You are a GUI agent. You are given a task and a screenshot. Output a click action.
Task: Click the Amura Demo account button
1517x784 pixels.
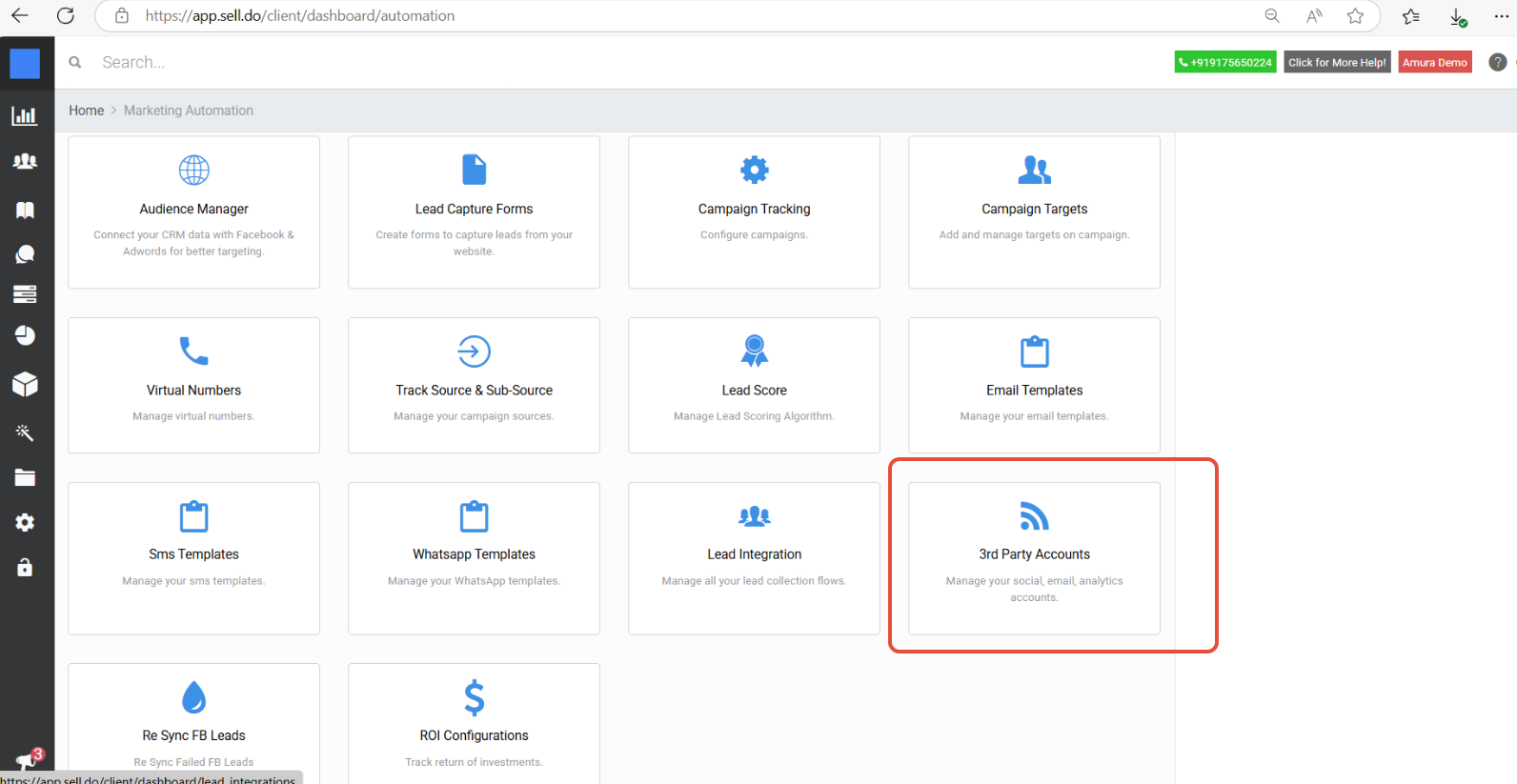click(1434, 62)
